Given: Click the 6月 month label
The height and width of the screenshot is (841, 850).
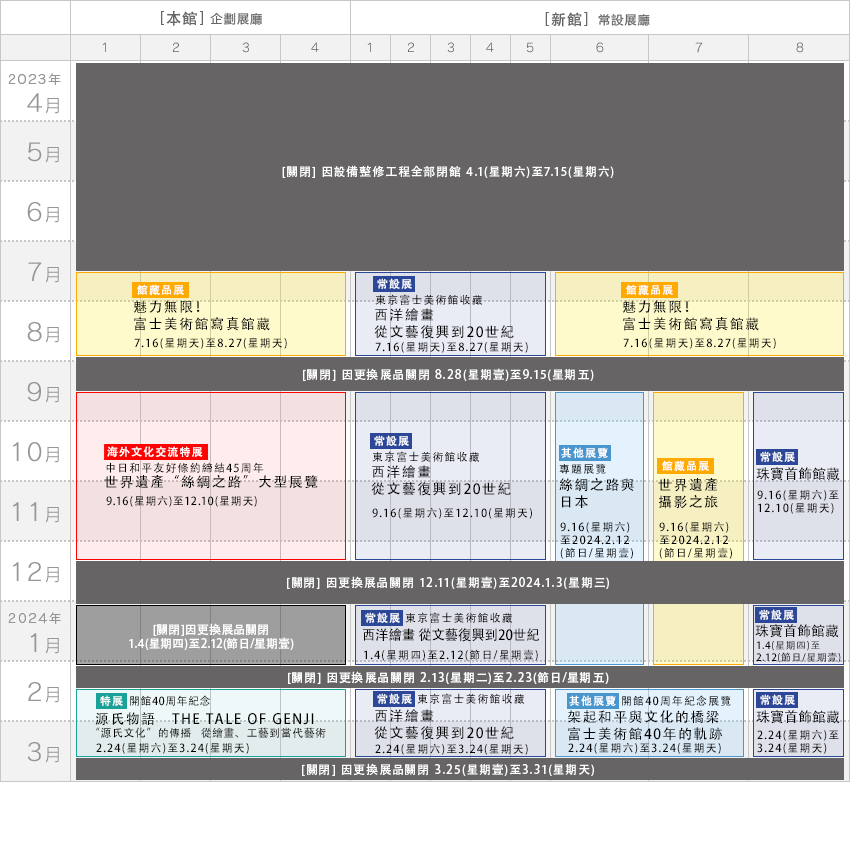Looking at the screenshot, I should 43,212.
